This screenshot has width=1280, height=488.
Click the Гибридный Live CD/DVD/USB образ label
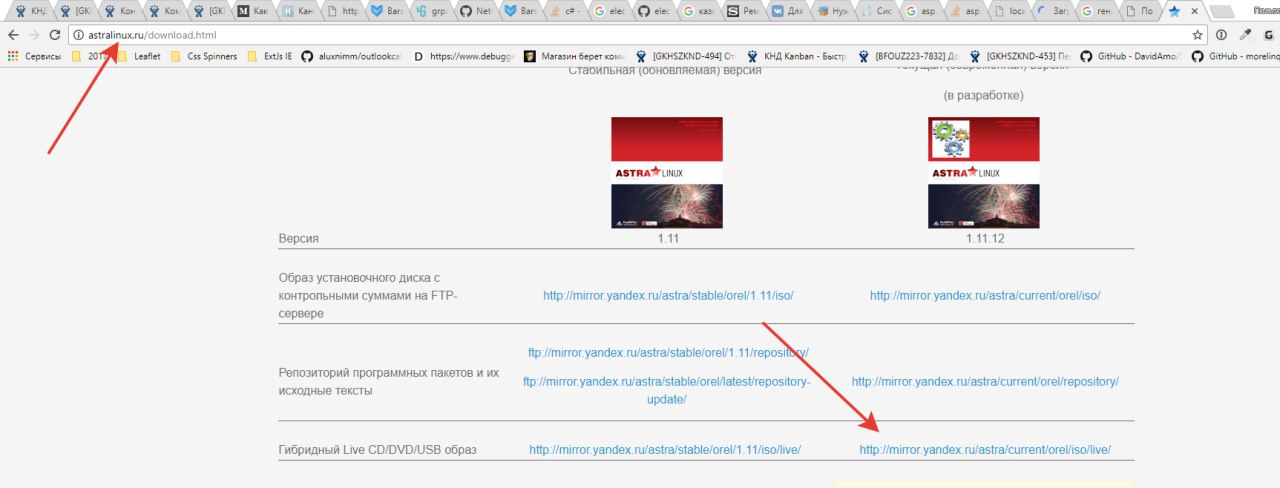(378, 450)
